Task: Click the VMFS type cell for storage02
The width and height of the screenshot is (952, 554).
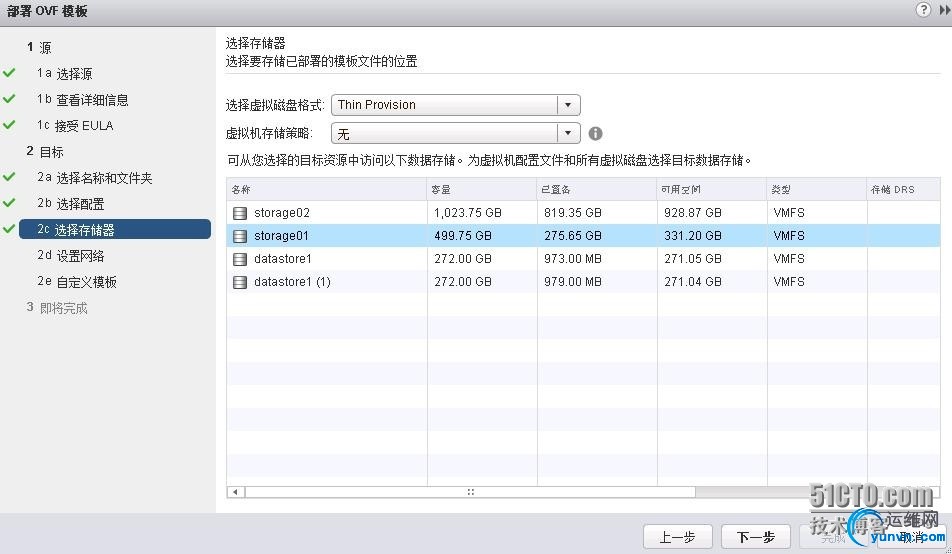Action: [x=789, y=213]
